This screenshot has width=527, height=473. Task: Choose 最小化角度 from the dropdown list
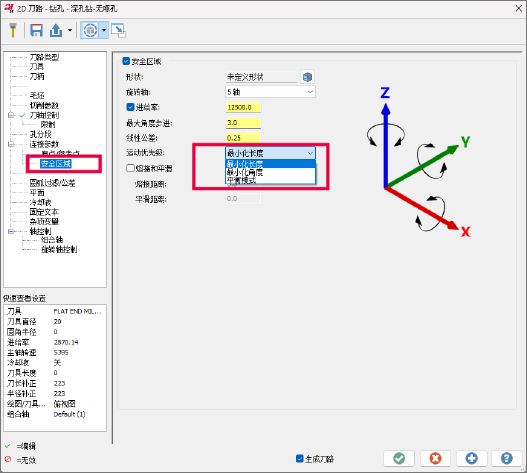click(270, 172)
